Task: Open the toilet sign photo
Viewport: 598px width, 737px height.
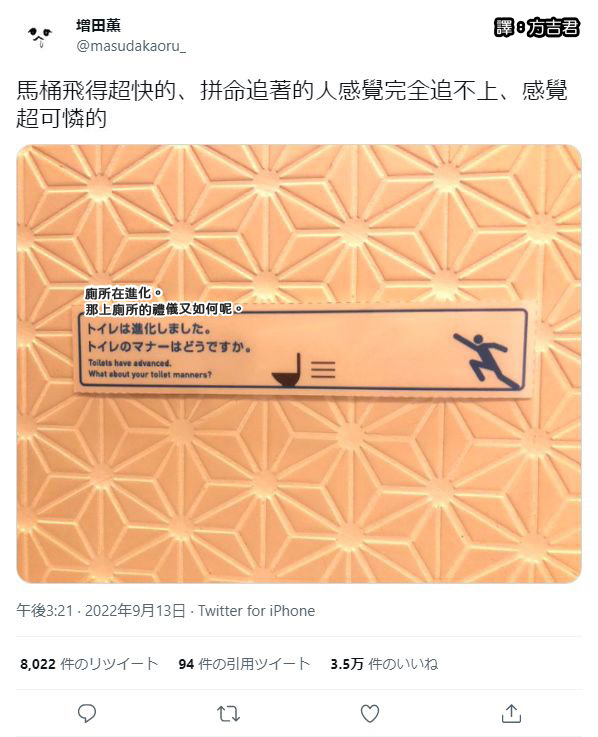Action: pyautogui.click(x=299, y=364)
